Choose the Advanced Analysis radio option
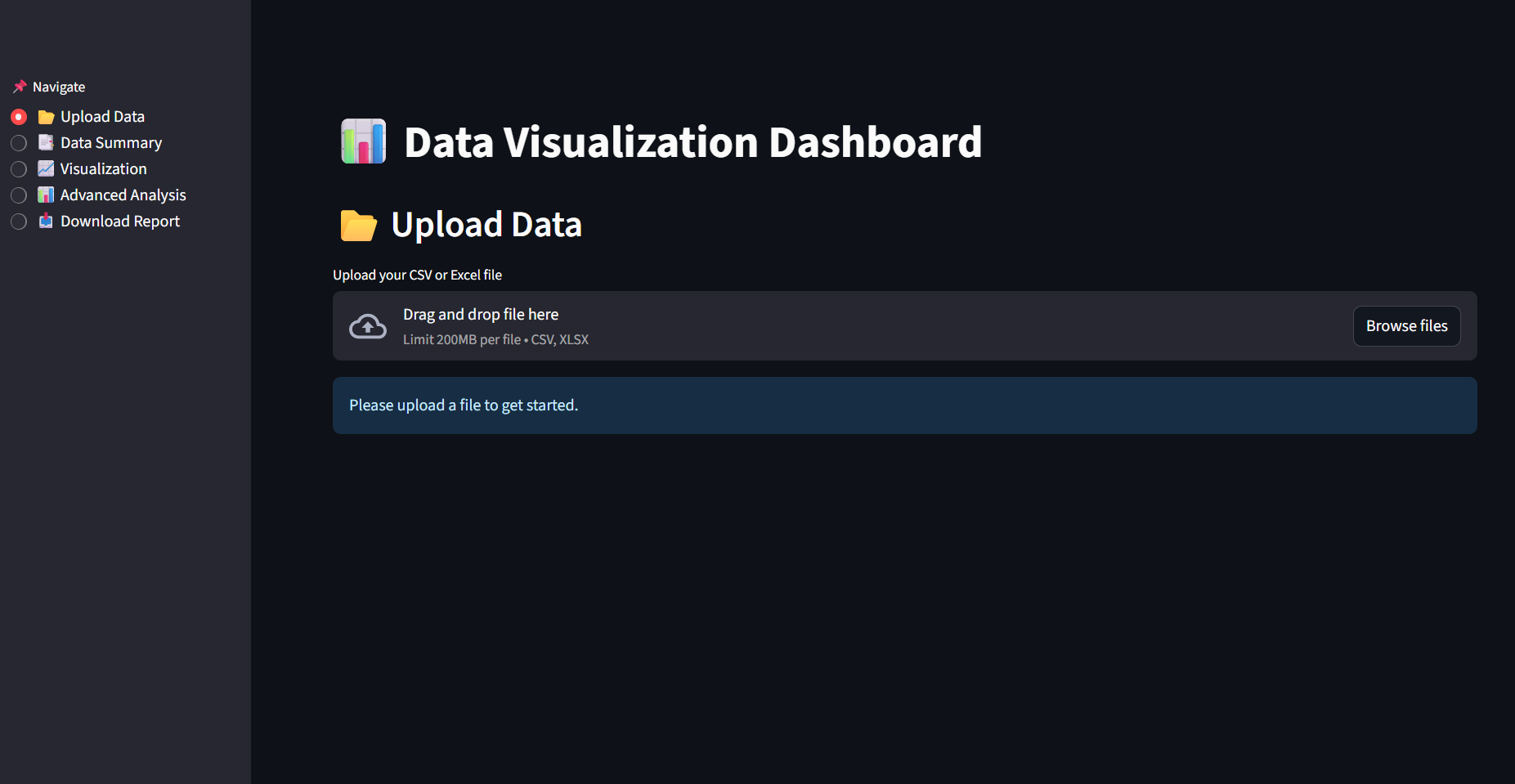The image size is (1515, 784). click(19, 195)
